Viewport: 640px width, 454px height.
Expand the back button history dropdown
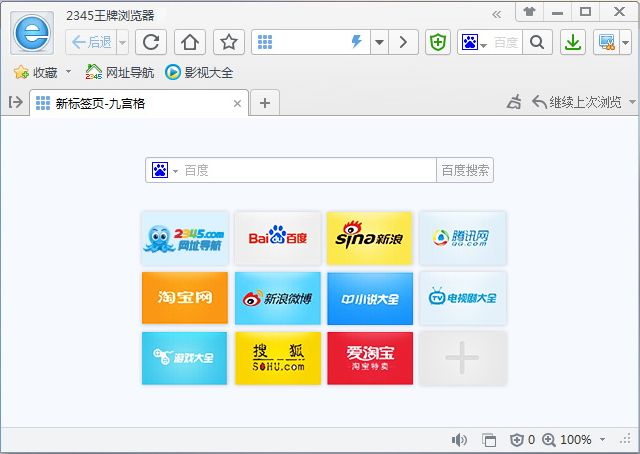point(122,42)
